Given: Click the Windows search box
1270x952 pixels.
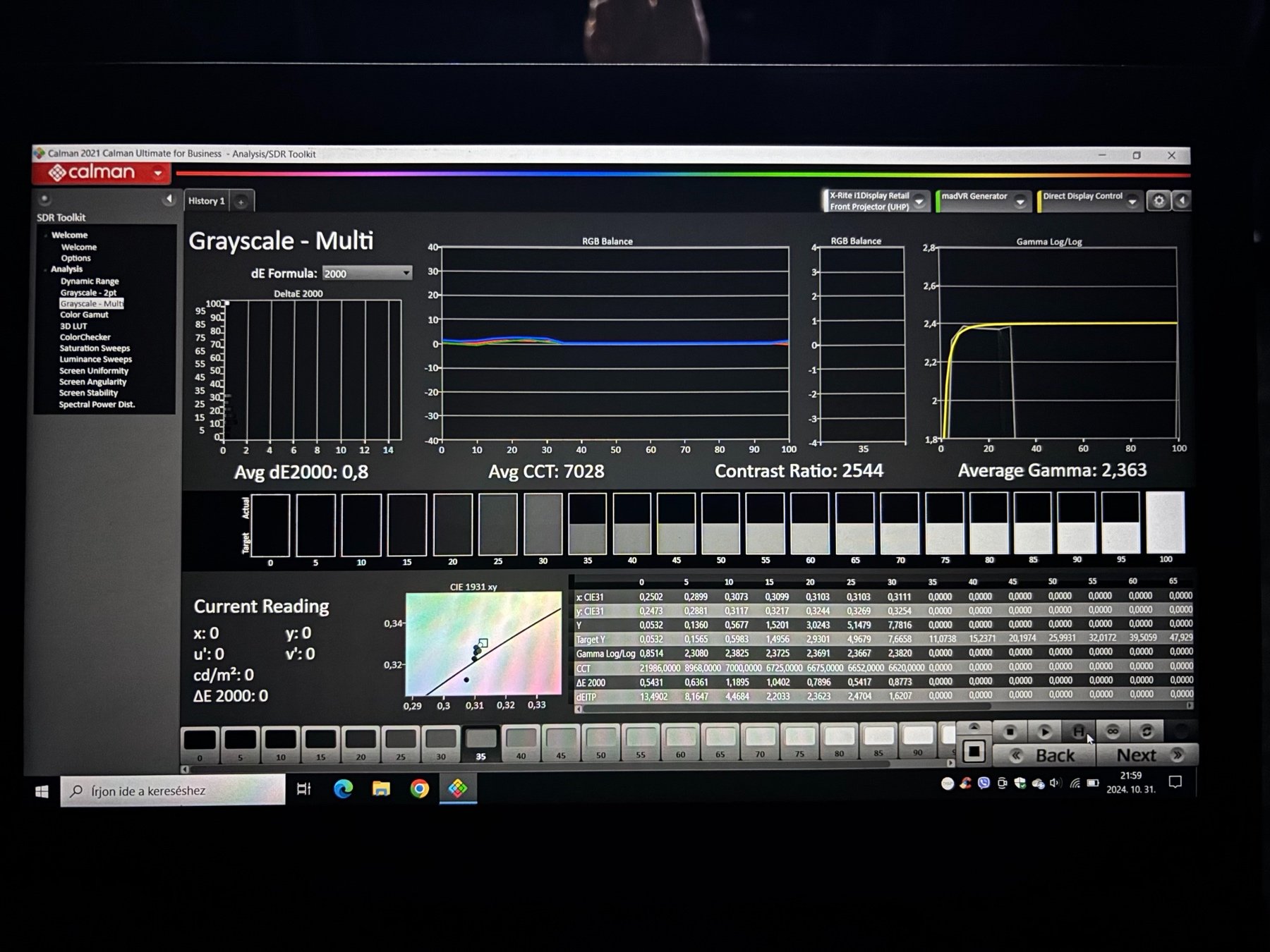Looking at the screenshot, I should [x=173, y=791].
